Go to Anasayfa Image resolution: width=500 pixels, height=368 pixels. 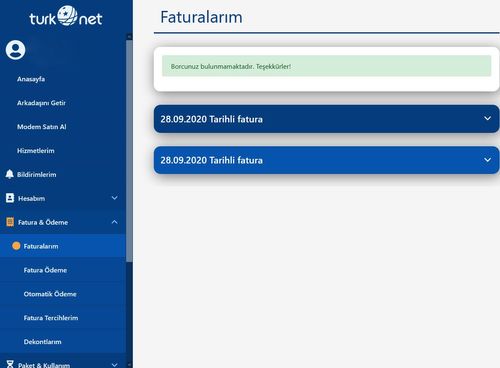[31, 79]
